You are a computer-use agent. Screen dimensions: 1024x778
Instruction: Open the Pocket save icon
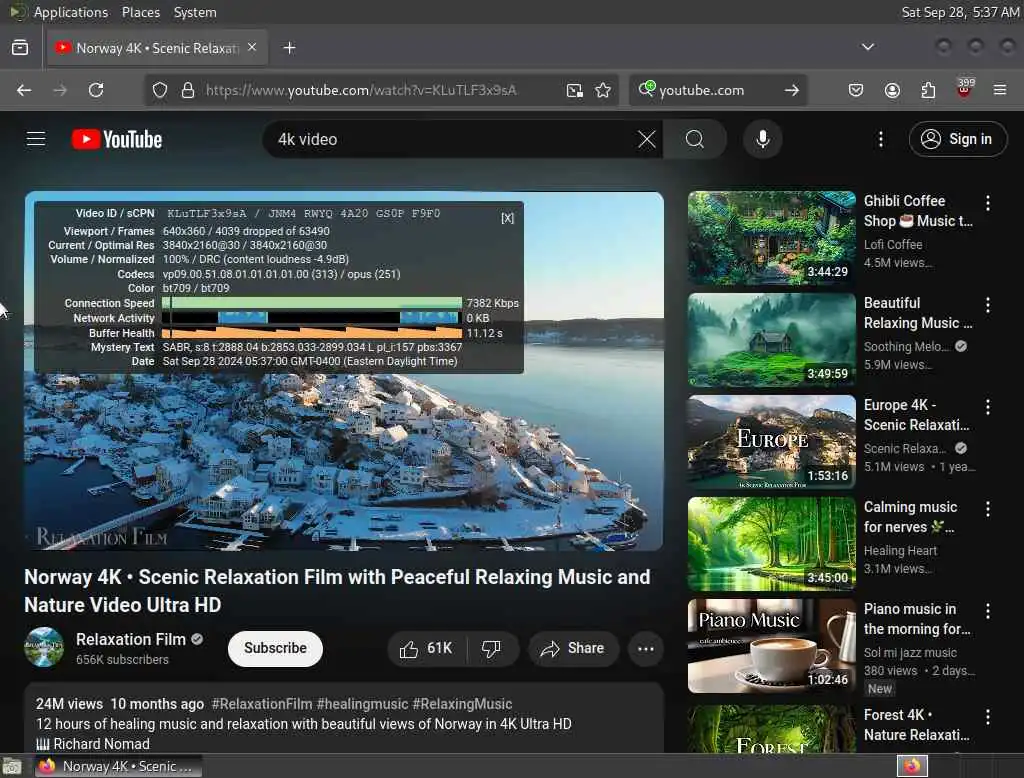[856, 90]
